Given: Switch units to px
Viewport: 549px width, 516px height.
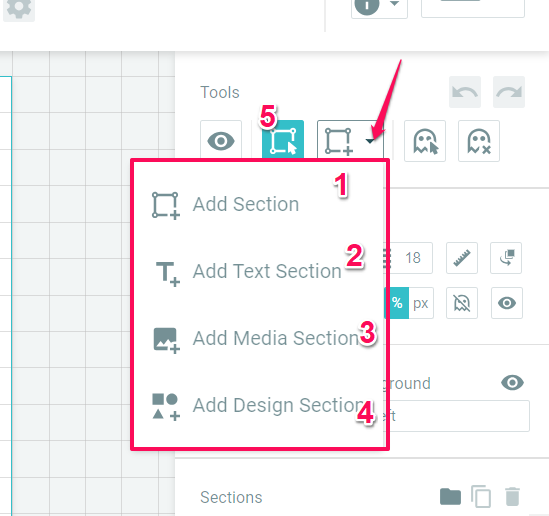Looking at the screenshot, I should point(421,303).
